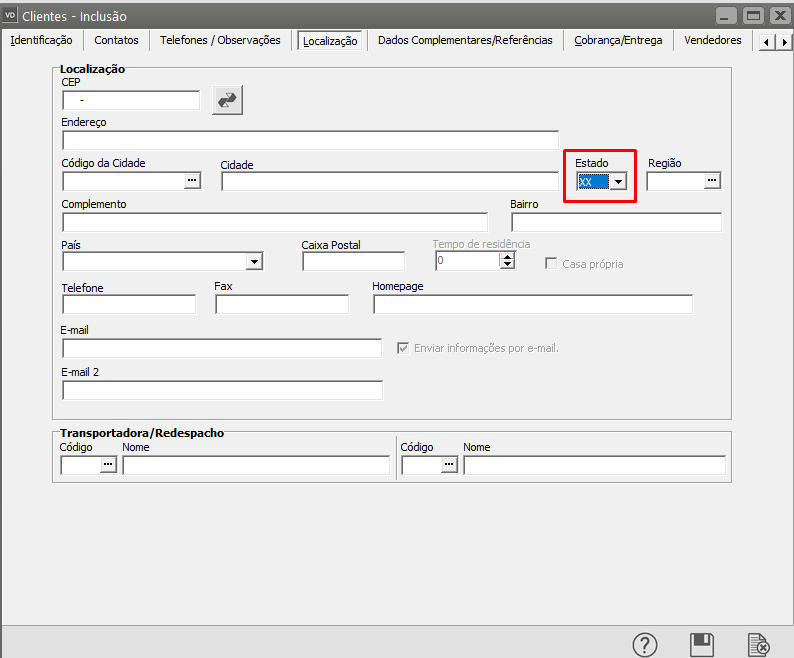Click the Telefone input field

(129, 304)
